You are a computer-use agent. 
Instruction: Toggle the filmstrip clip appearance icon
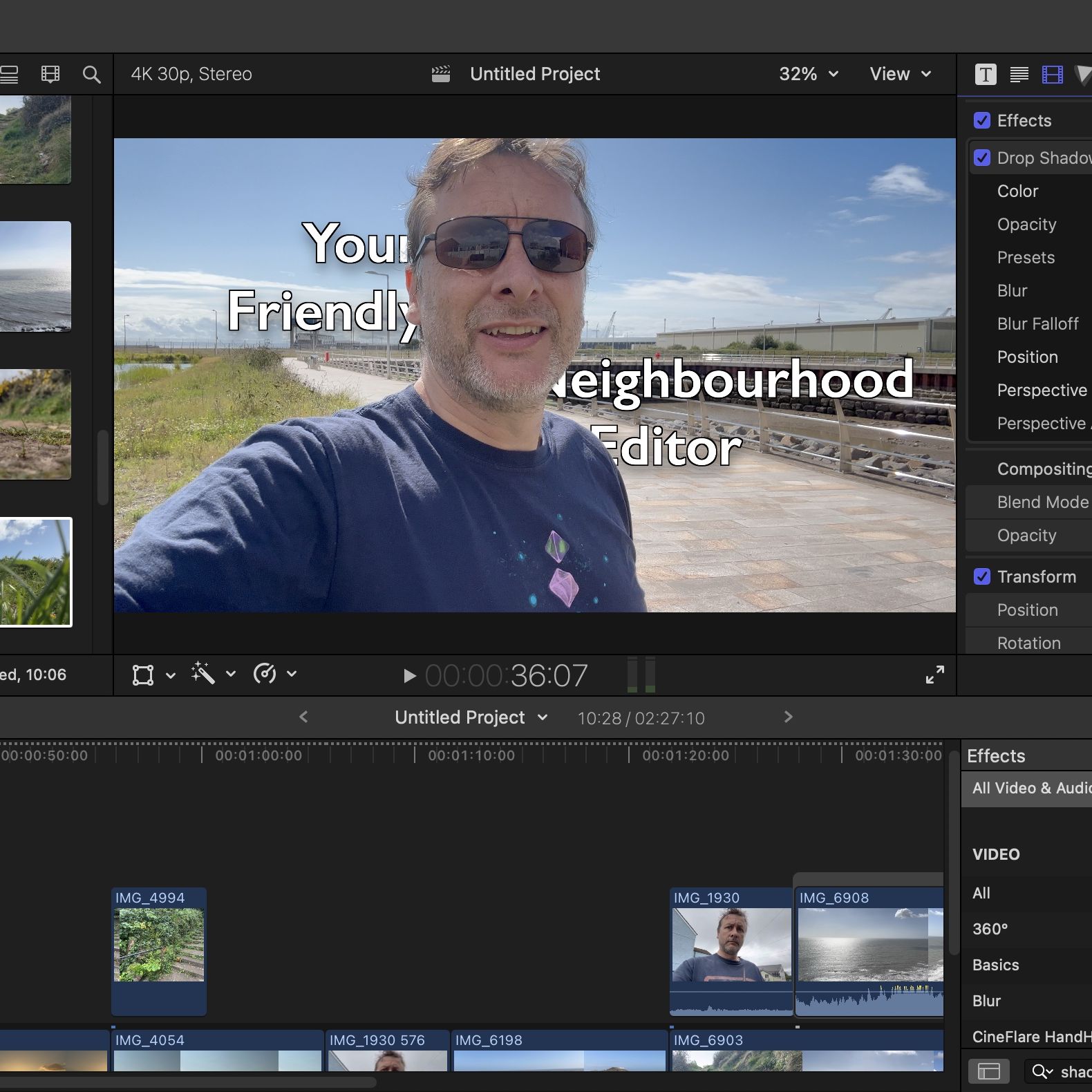tap(50, 74)
